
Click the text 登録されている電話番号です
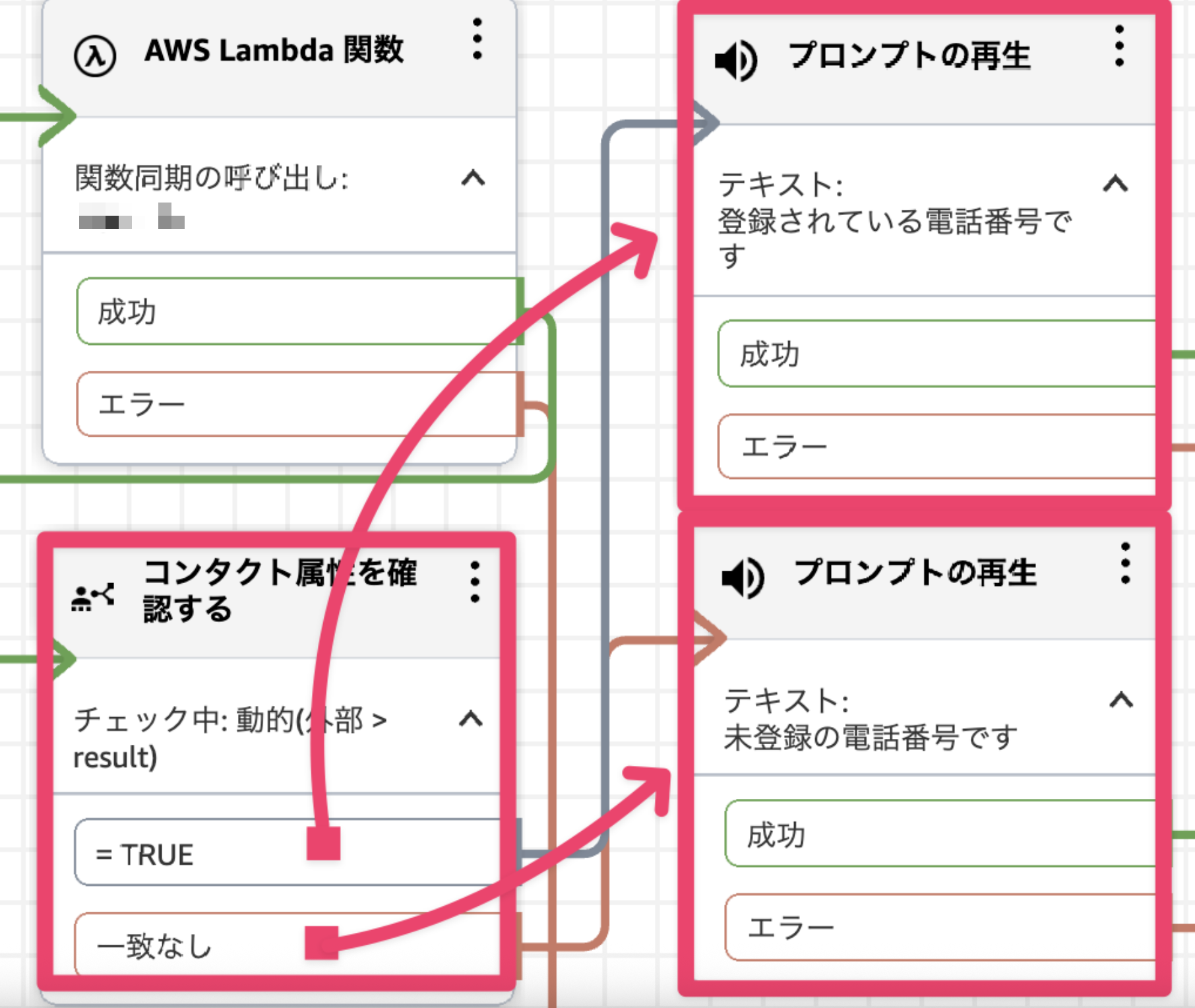coord(894,238)
